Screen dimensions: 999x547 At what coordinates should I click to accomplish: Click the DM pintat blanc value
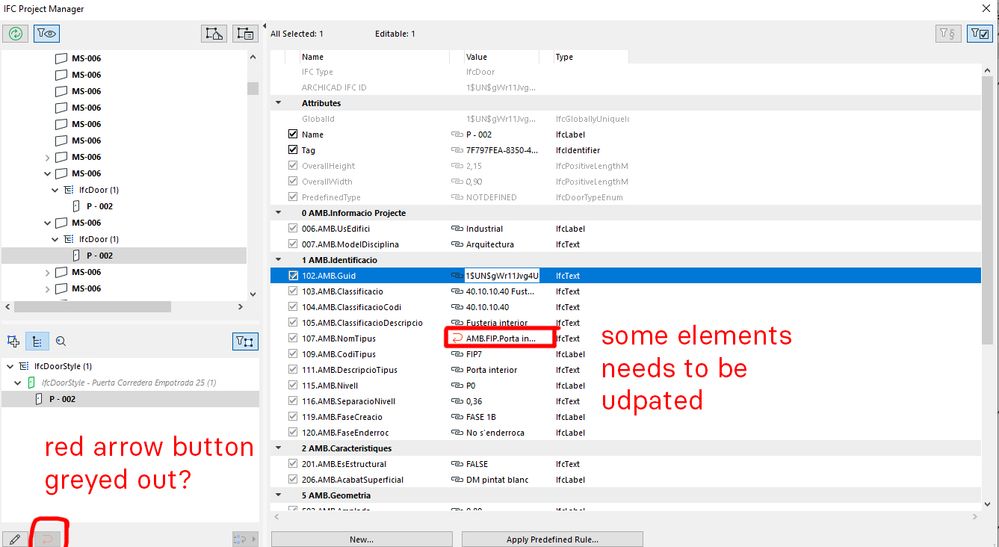pyautogui.click(x=498, y=480)
